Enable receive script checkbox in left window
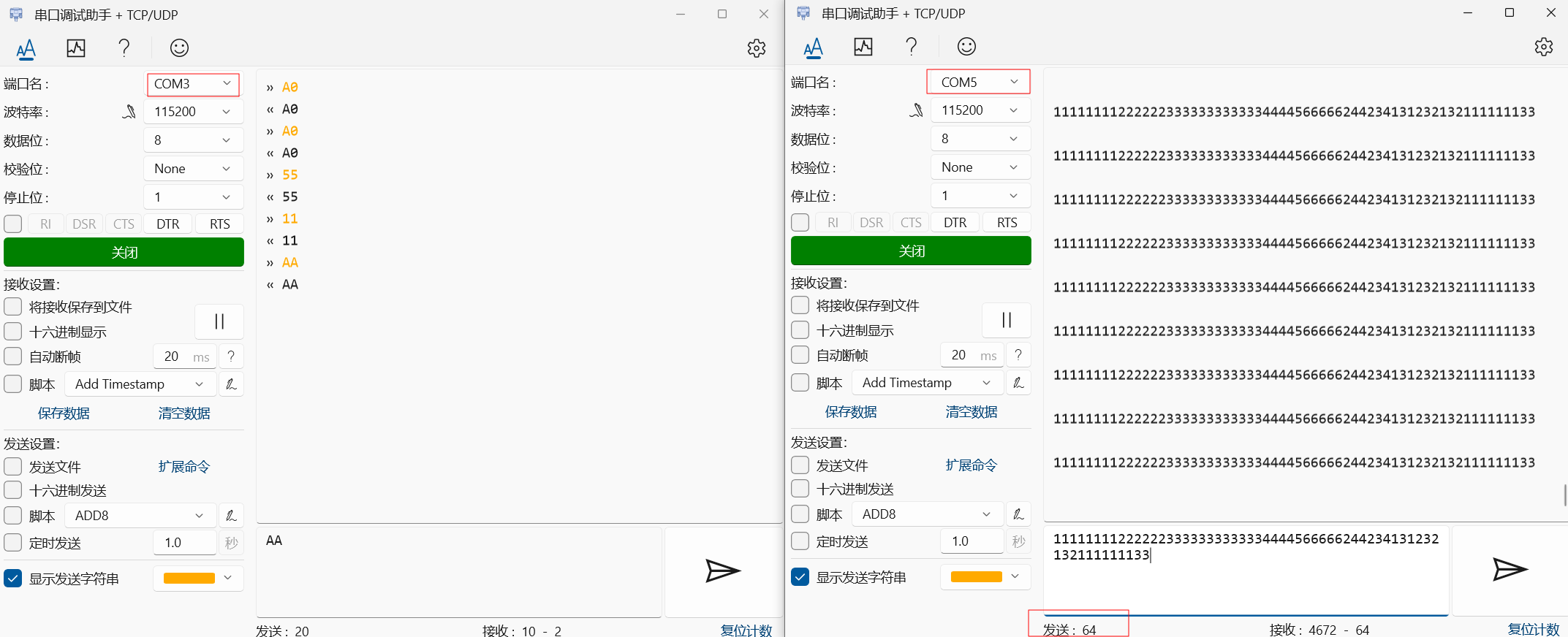The height and width of the screenshot is (637, 1568). coord(13,384)
